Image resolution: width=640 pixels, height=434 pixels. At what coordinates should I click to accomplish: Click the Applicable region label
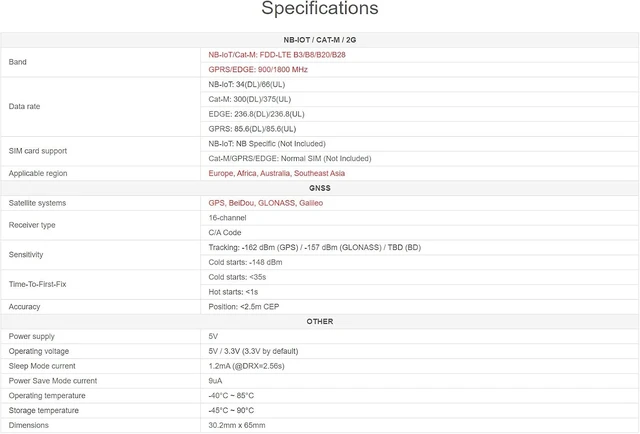[38, 174]
